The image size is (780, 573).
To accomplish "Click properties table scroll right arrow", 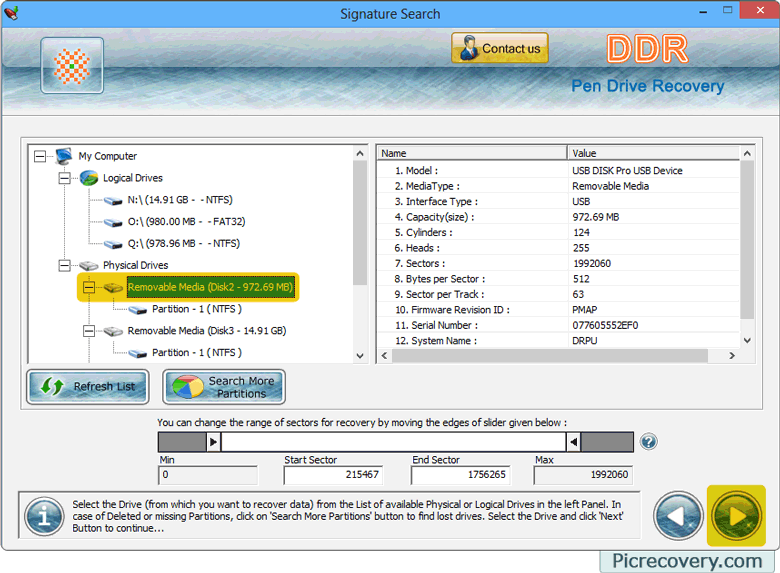I will point(732,356).
